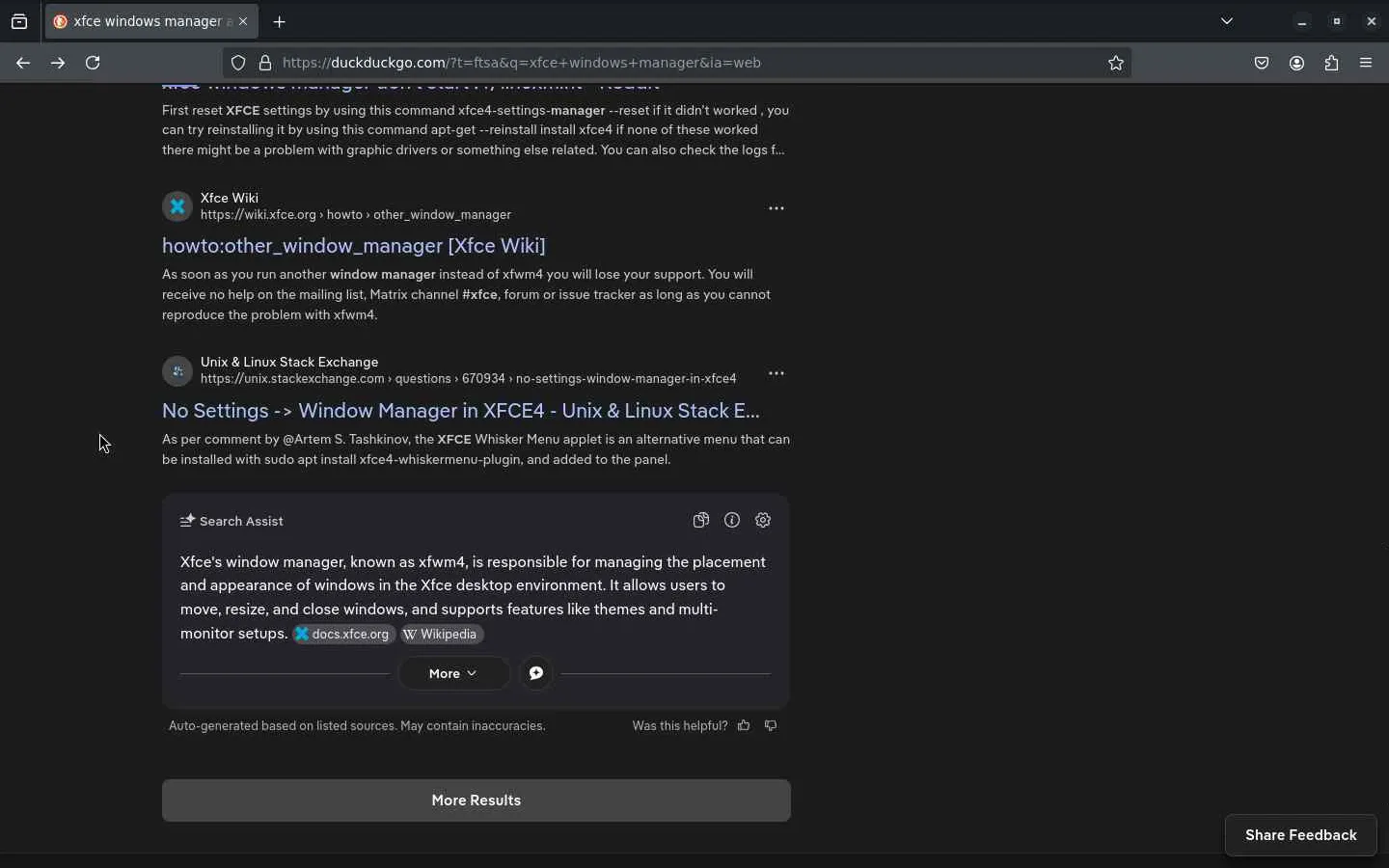Open the application hamburger menu
The width and height of the screenshot is (1389, 868).
pos(1366,63)
